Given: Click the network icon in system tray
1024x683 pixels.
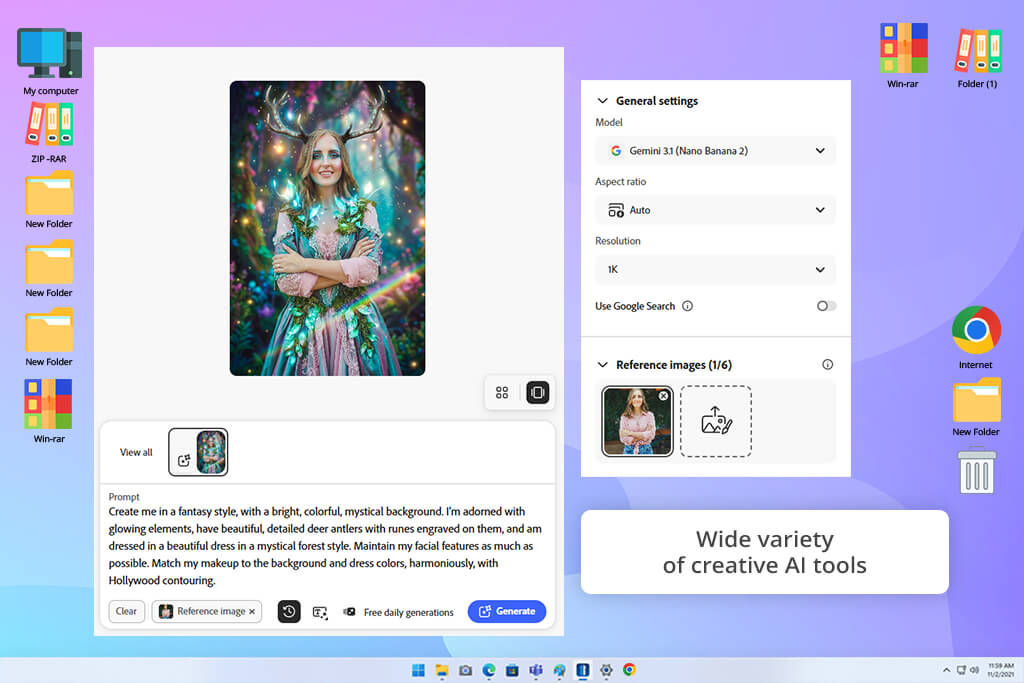Looking at the screenshot, I should point(961,670).
